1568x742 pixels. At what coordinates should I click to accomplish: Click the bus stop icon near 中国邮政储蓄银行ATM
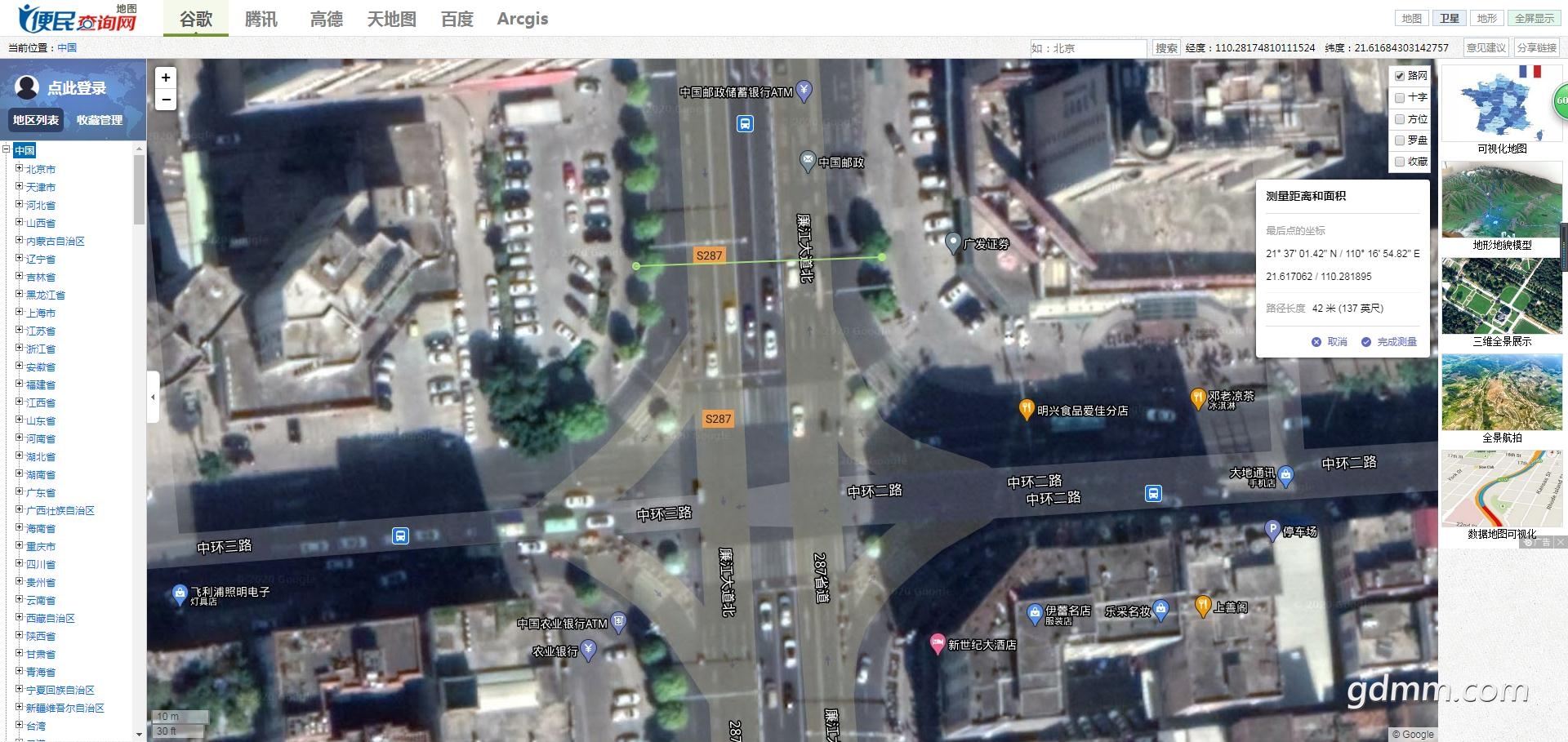pos(745,123)
